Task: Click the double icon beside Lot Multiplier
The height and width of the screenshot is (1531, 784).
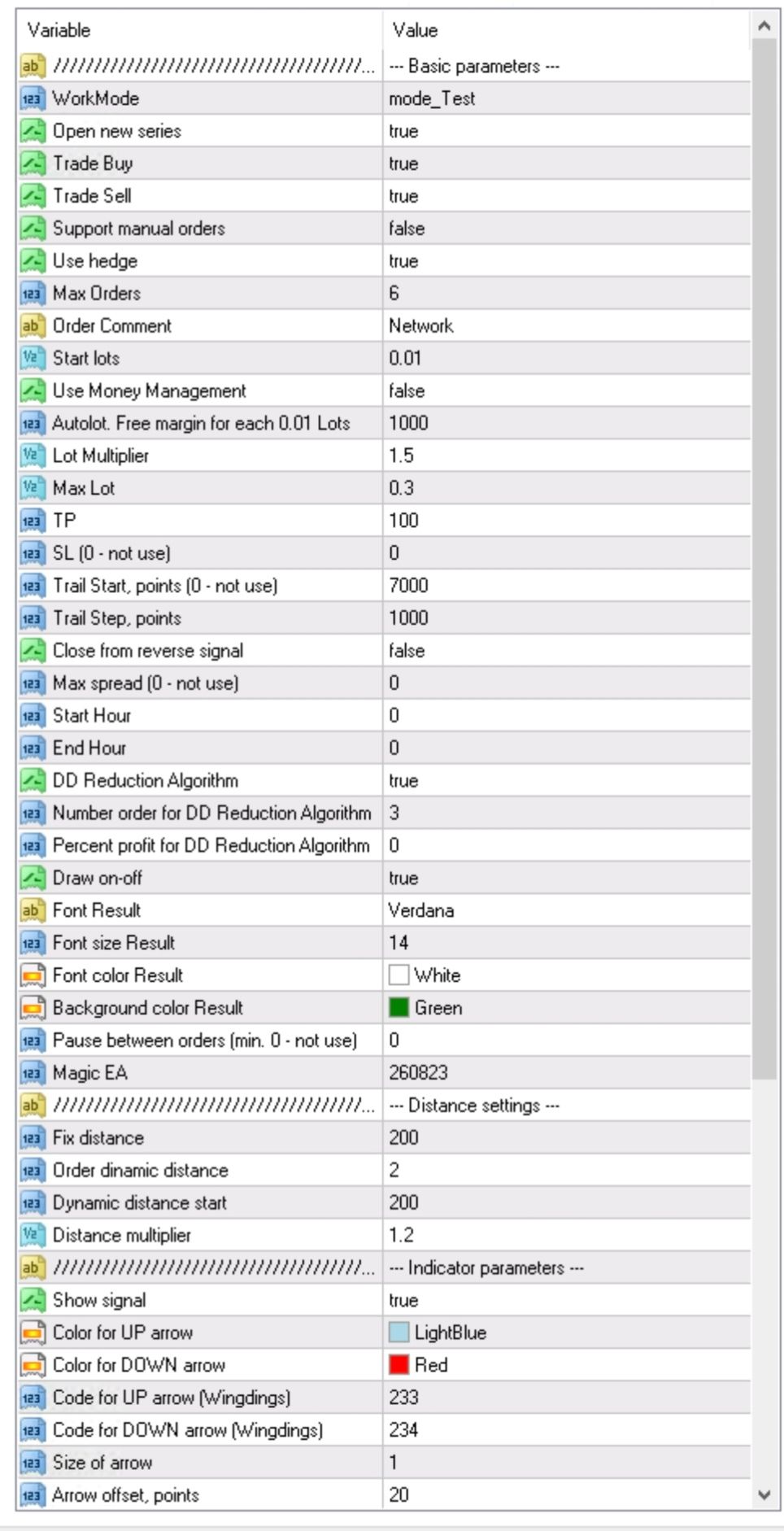Action: tap(32, 456)
